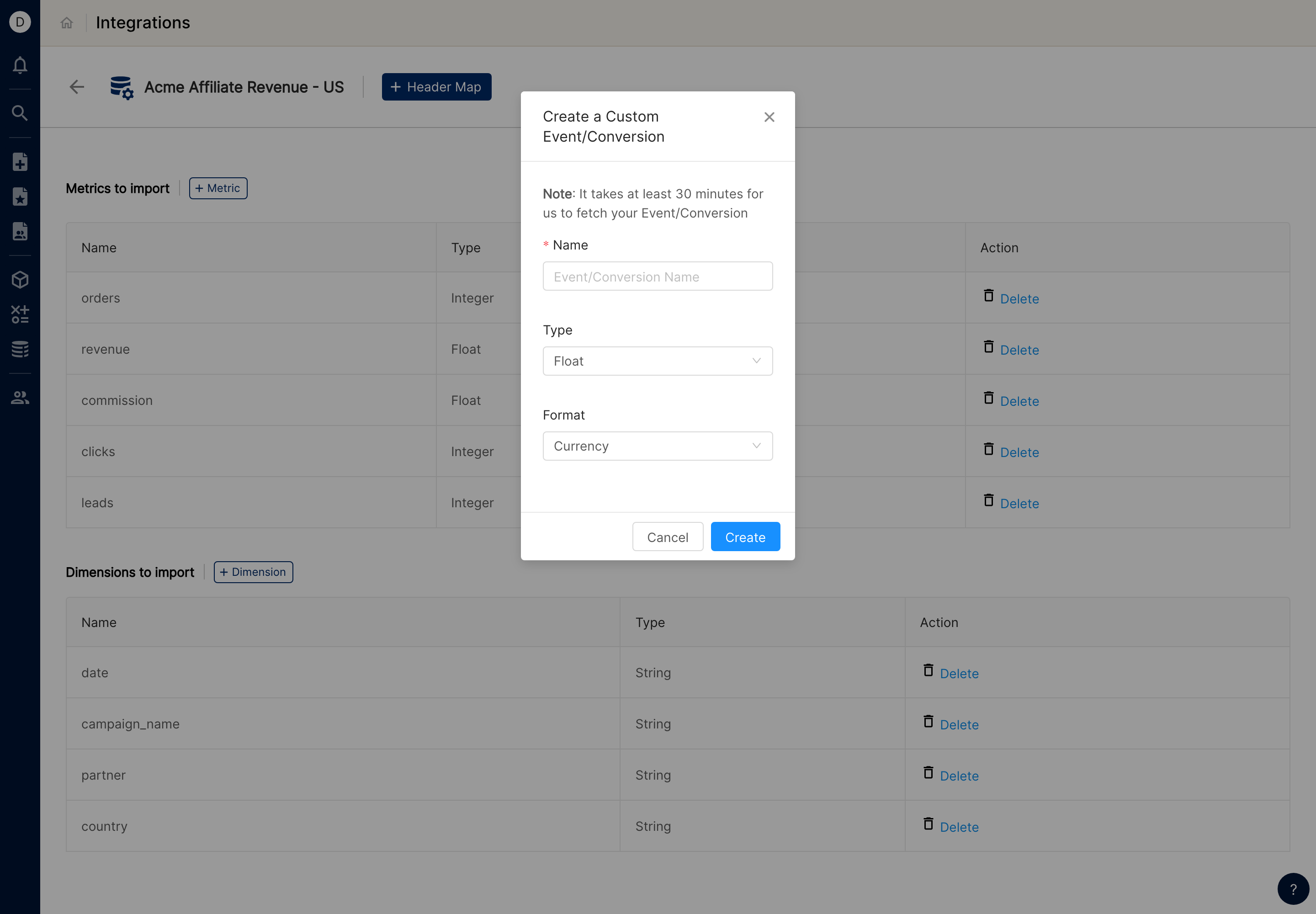Click the database settings icon by Acme title
1316x914 pixels.
122,88
